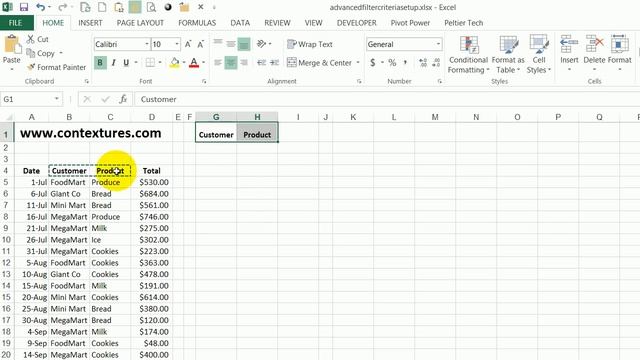Bottom align cell contents
Viewport: 640px width, 360px height.
pyautogui.click(x=244, y=44)
